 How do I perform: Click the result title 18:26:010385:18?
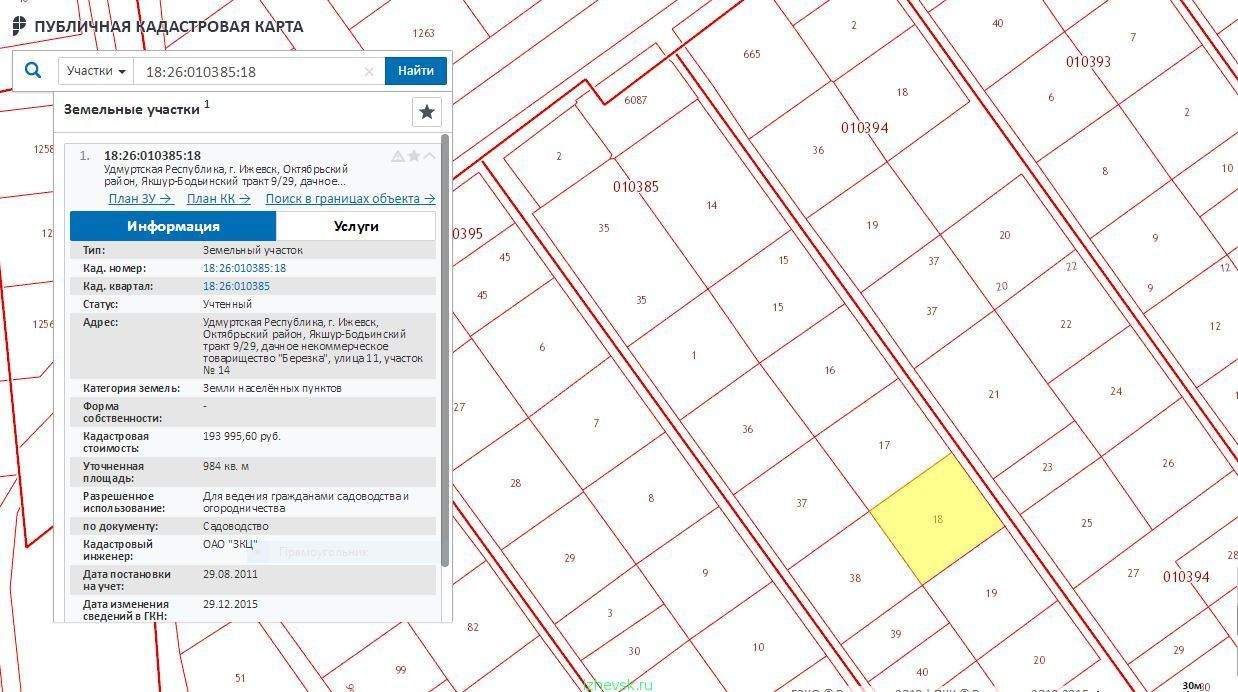(x=152, y=156)
